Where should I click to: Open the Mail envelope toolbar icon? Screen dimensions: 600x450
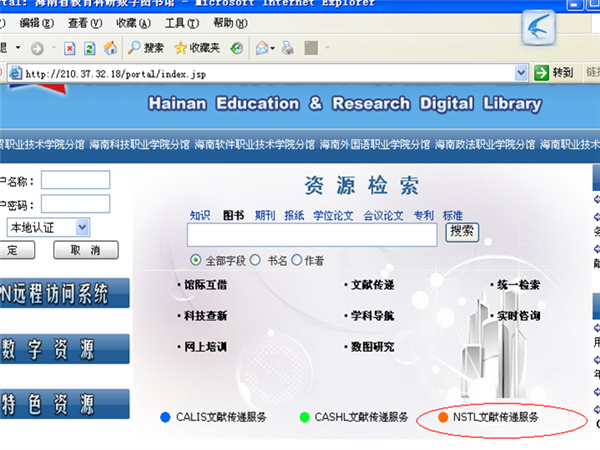tap(262, 48)
